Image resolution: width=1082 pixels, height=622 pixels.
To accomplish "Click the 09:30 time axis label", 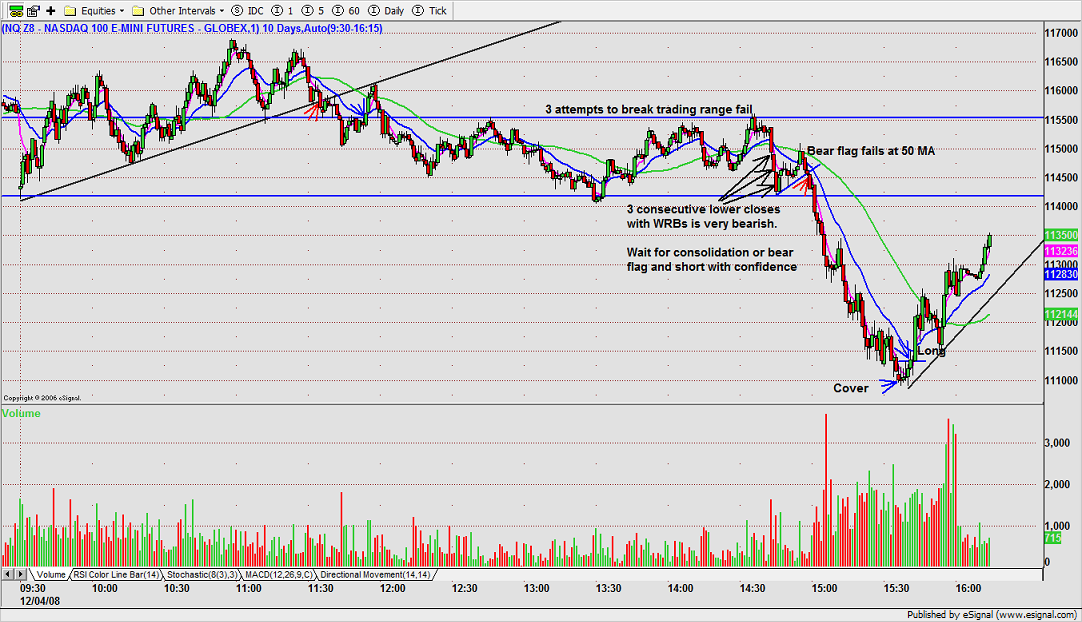I will click(32, 588).
